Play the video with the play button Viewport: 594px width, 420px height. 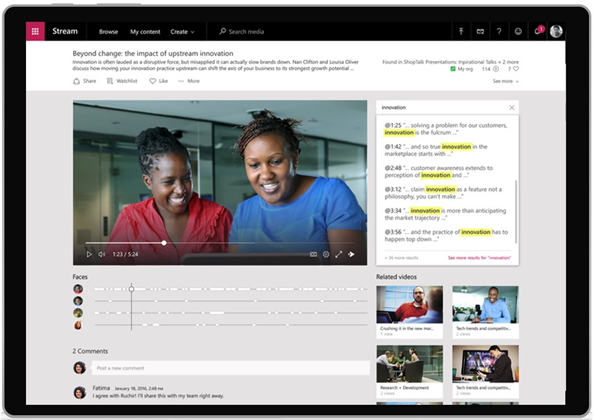(89, 254)
